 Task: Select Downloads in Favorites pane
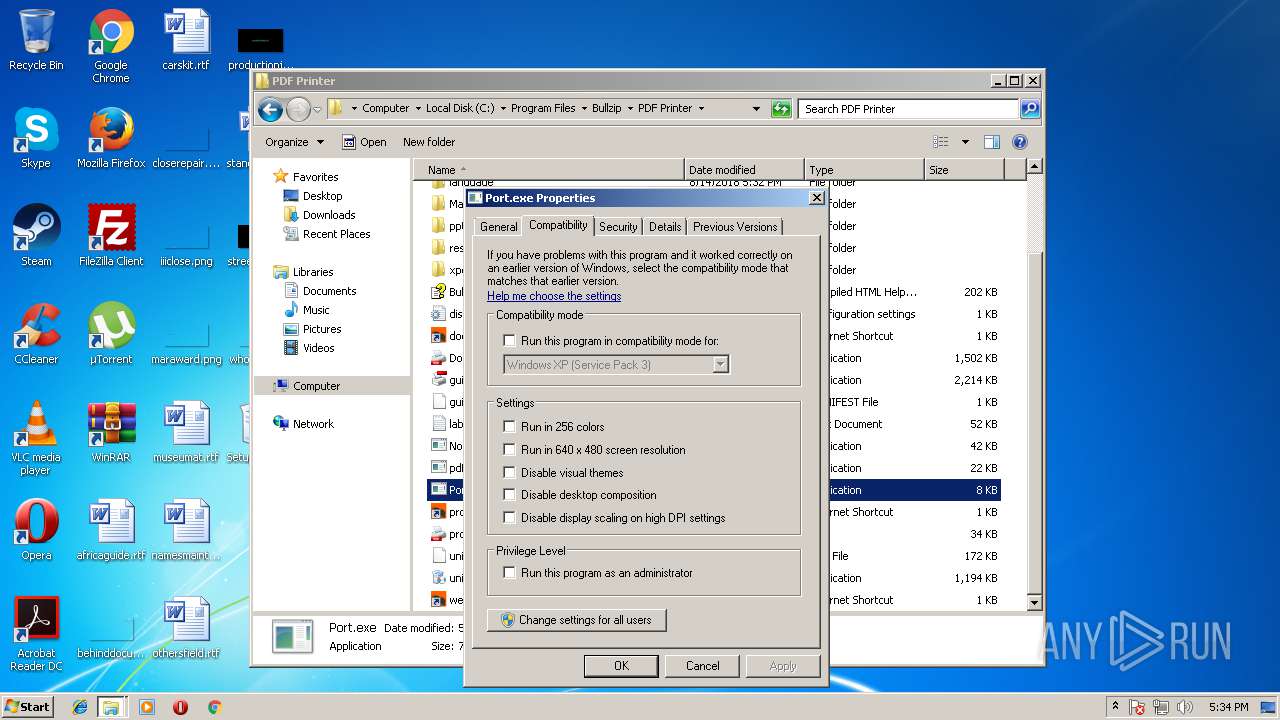(x=329, y=215)
